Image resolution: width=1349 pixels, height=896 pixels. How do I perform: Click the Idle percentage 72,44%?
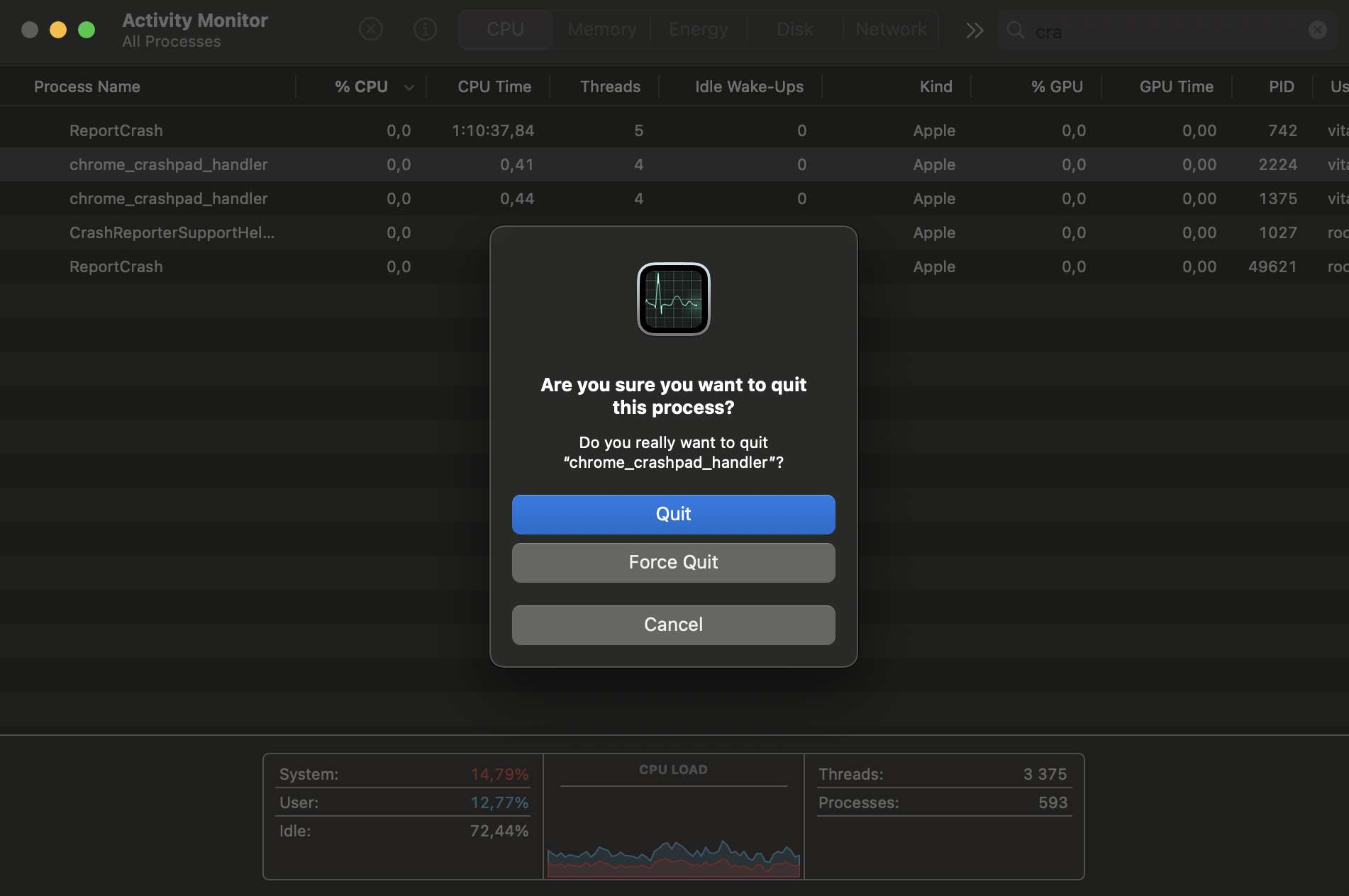499,831
